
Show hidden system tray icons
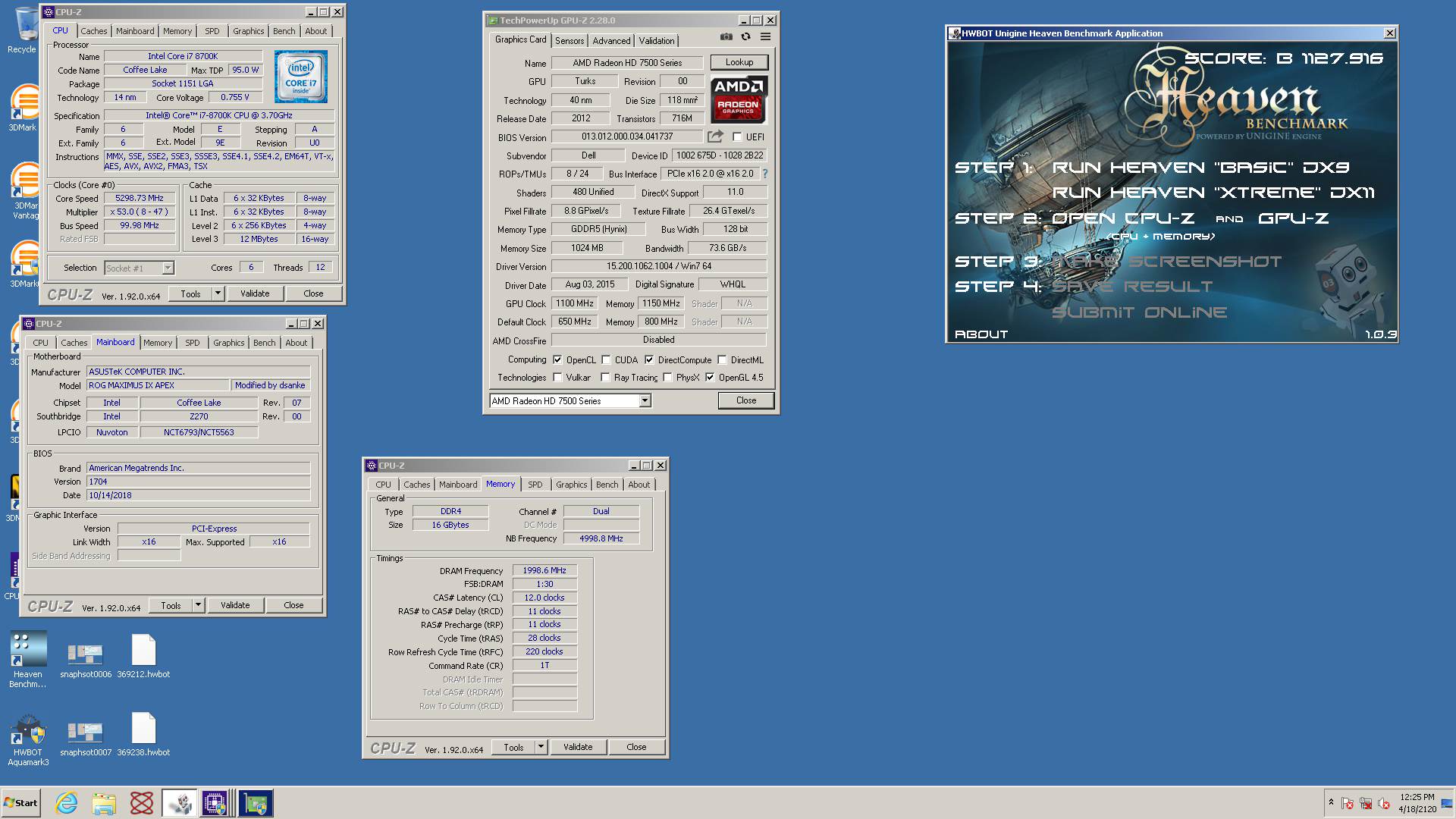[1330, 802]
